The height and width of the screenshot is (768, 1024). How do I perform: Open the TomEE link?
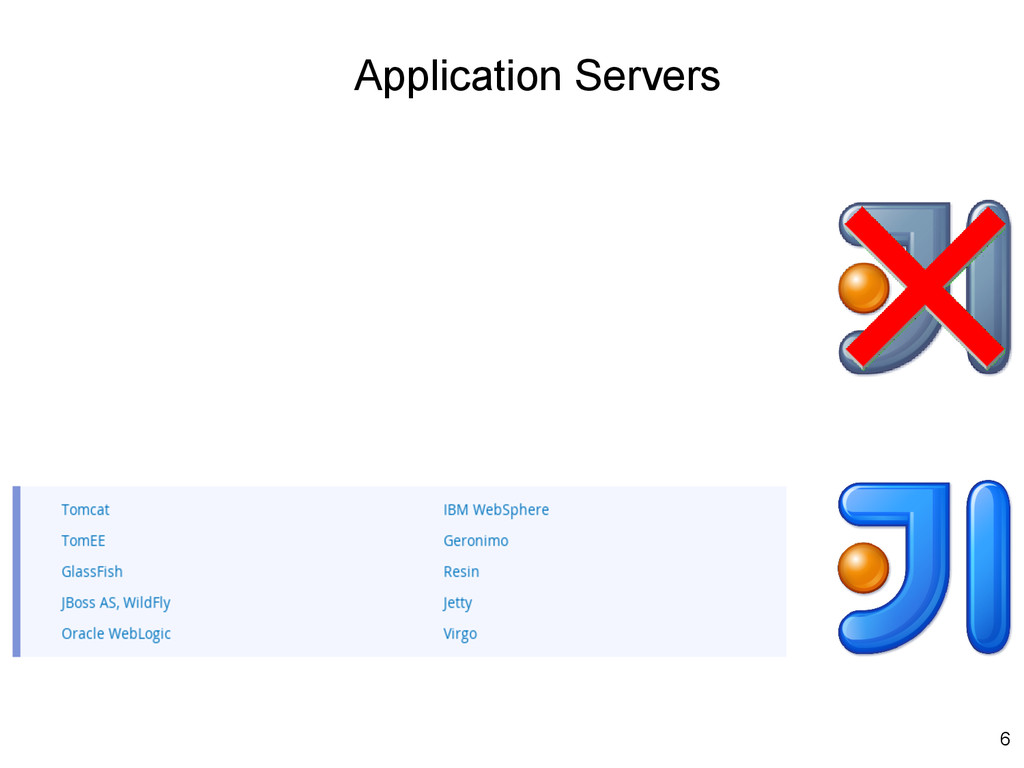pyautogui.click(x=83, y=541)
